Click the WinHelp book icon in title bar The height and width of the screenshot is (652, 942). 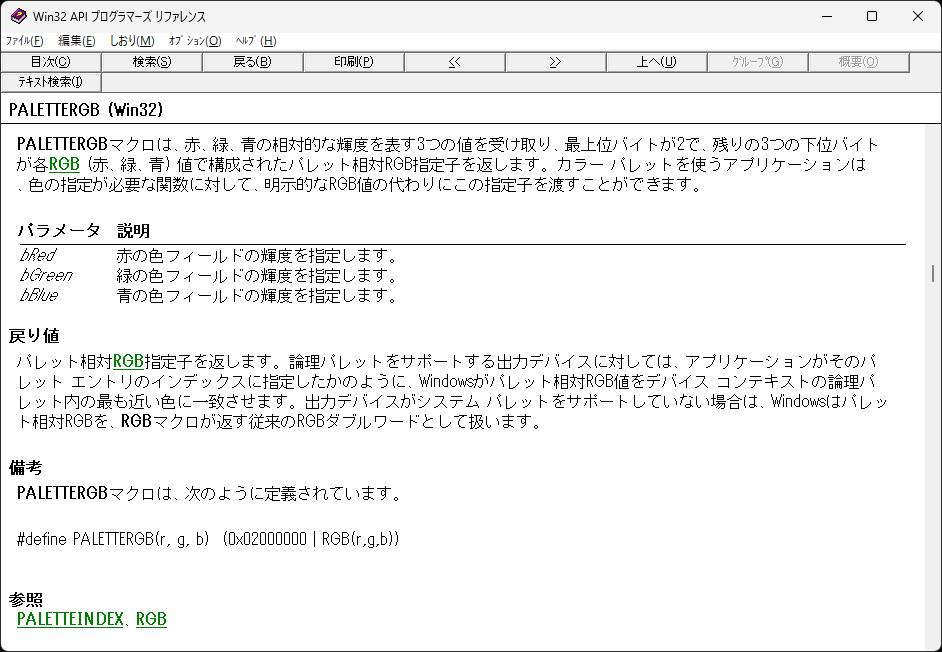18,16
